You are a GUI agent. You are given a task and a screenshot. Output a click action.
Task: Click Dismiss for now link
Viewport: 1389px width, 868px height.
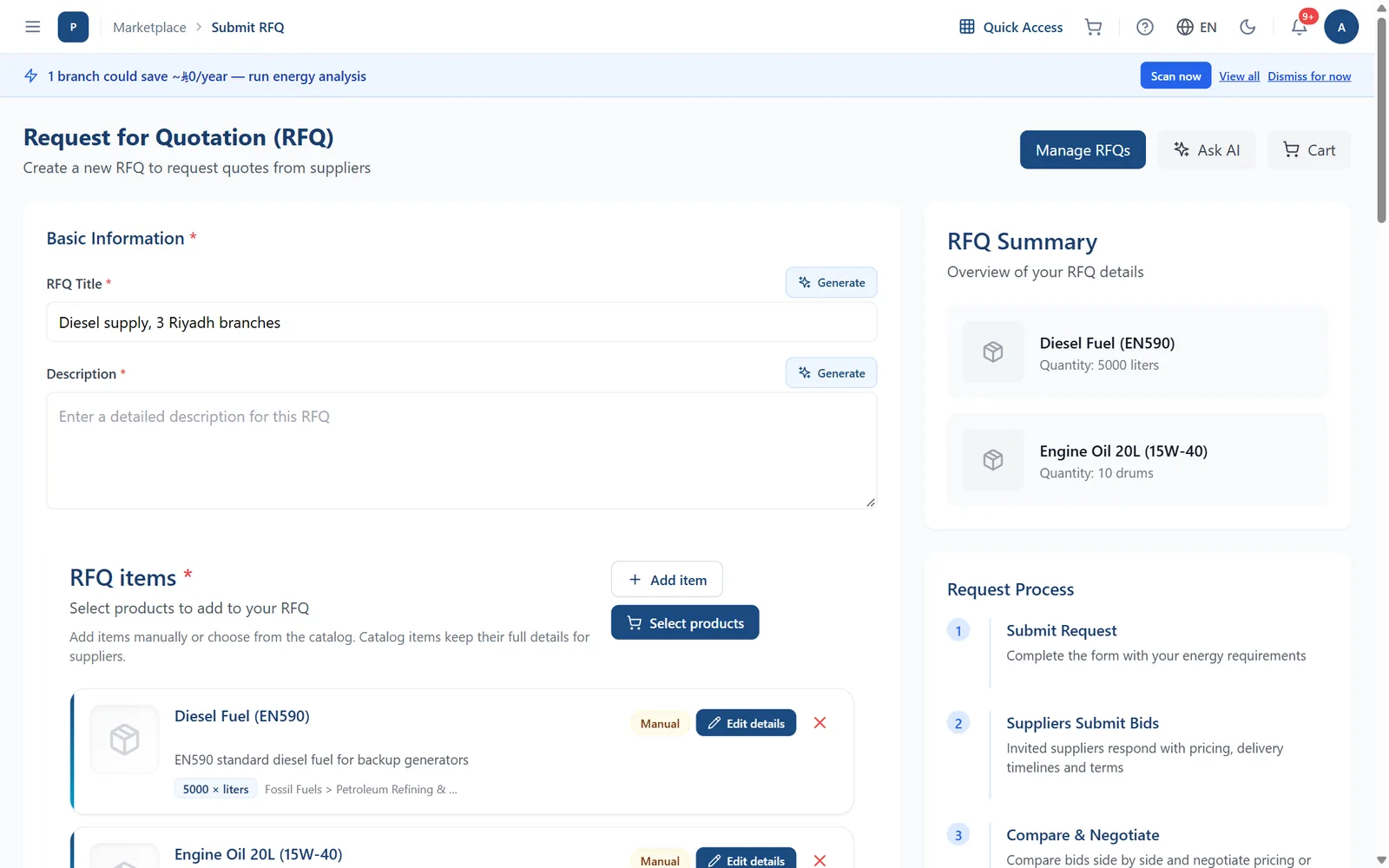(x=1309, y=76)
